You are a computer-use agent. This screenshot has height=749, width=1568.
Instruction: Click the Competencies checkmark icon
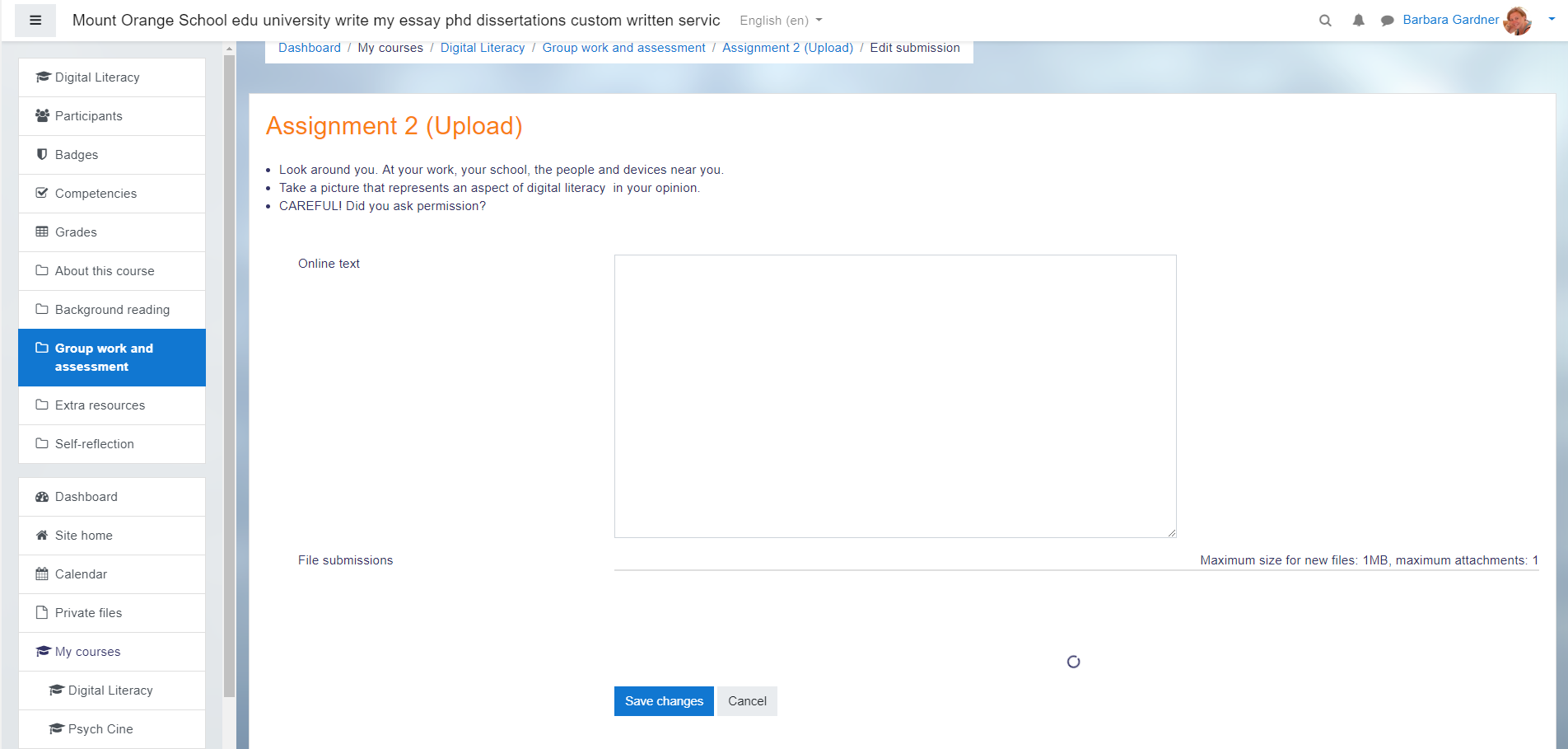coord(42,194)
